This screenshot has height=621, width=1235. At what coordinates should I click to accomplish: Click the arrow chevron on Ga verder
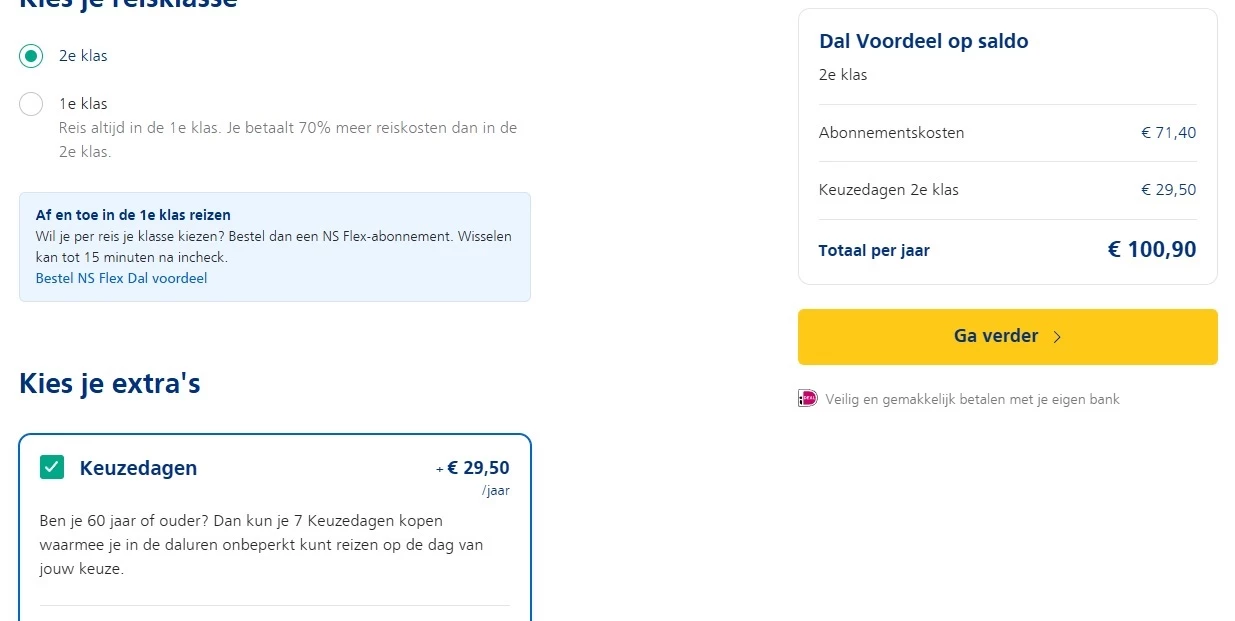(1058, 337)
